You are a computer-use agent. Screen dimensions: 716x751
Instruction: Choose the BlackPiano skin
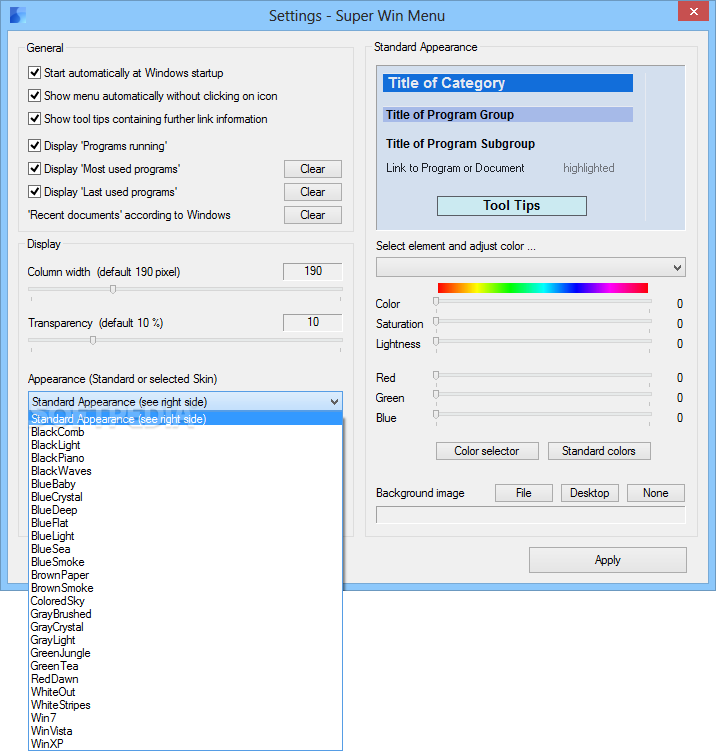point(186,458)
